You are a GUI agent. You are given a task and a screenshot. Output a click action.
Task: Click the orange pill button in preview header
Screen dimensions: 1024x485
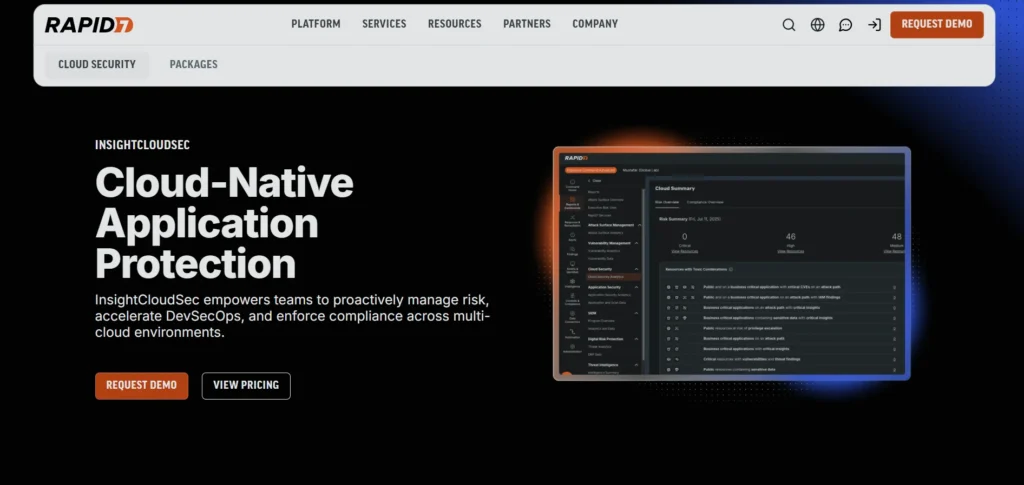(591, 170)
